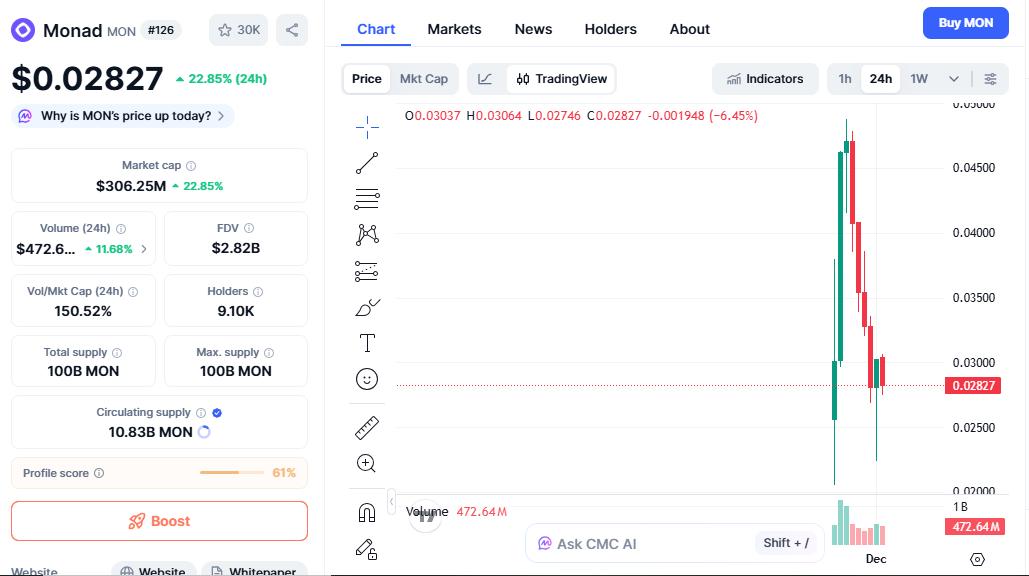Click the Profile score progress bar

coord(232,473)
